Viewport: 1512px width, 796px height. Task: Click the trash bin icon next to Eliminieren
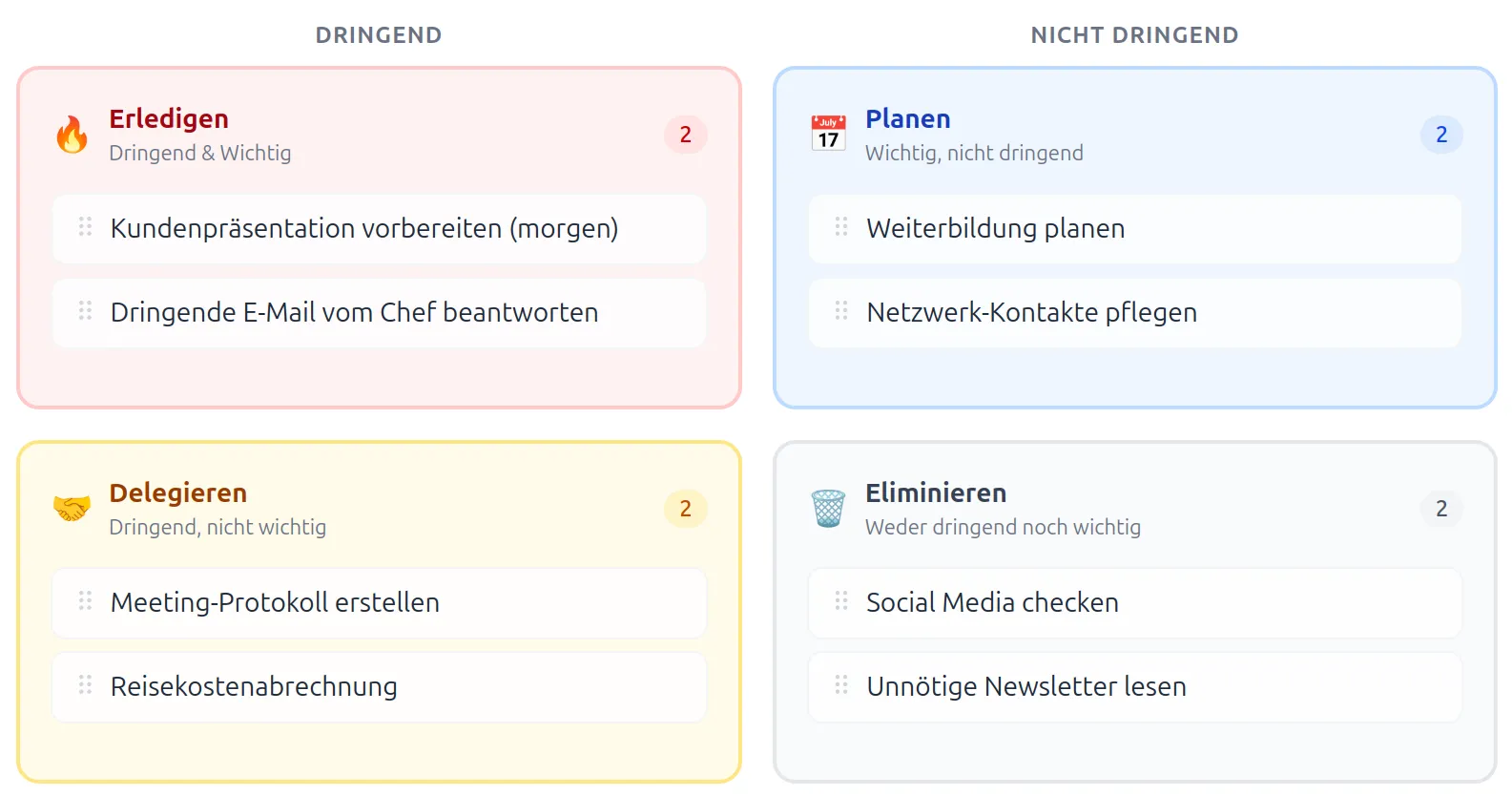pyautogui.click(x=828, y=508)
